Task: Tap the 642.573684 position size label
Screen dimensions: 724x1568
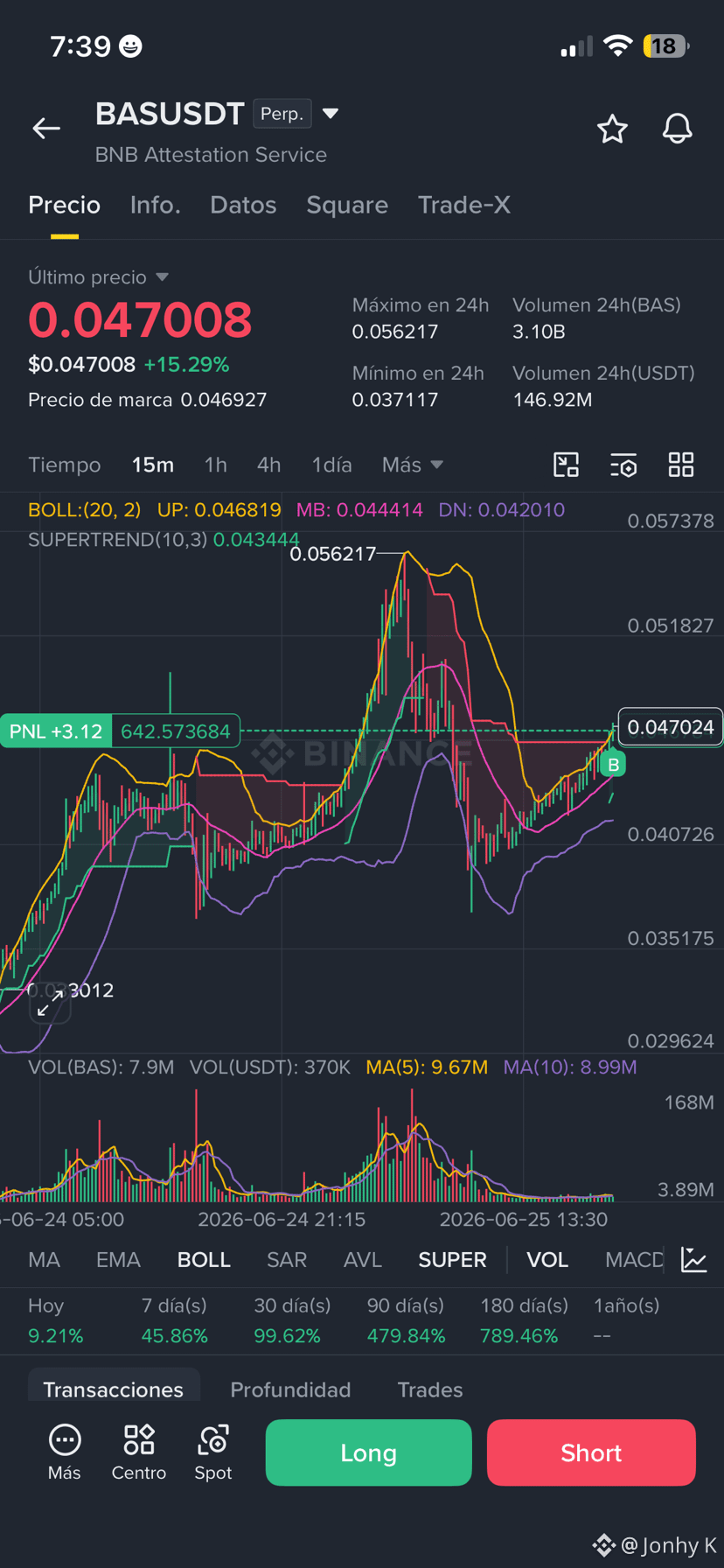Action: pyautogui.click(x=176, y=731)
